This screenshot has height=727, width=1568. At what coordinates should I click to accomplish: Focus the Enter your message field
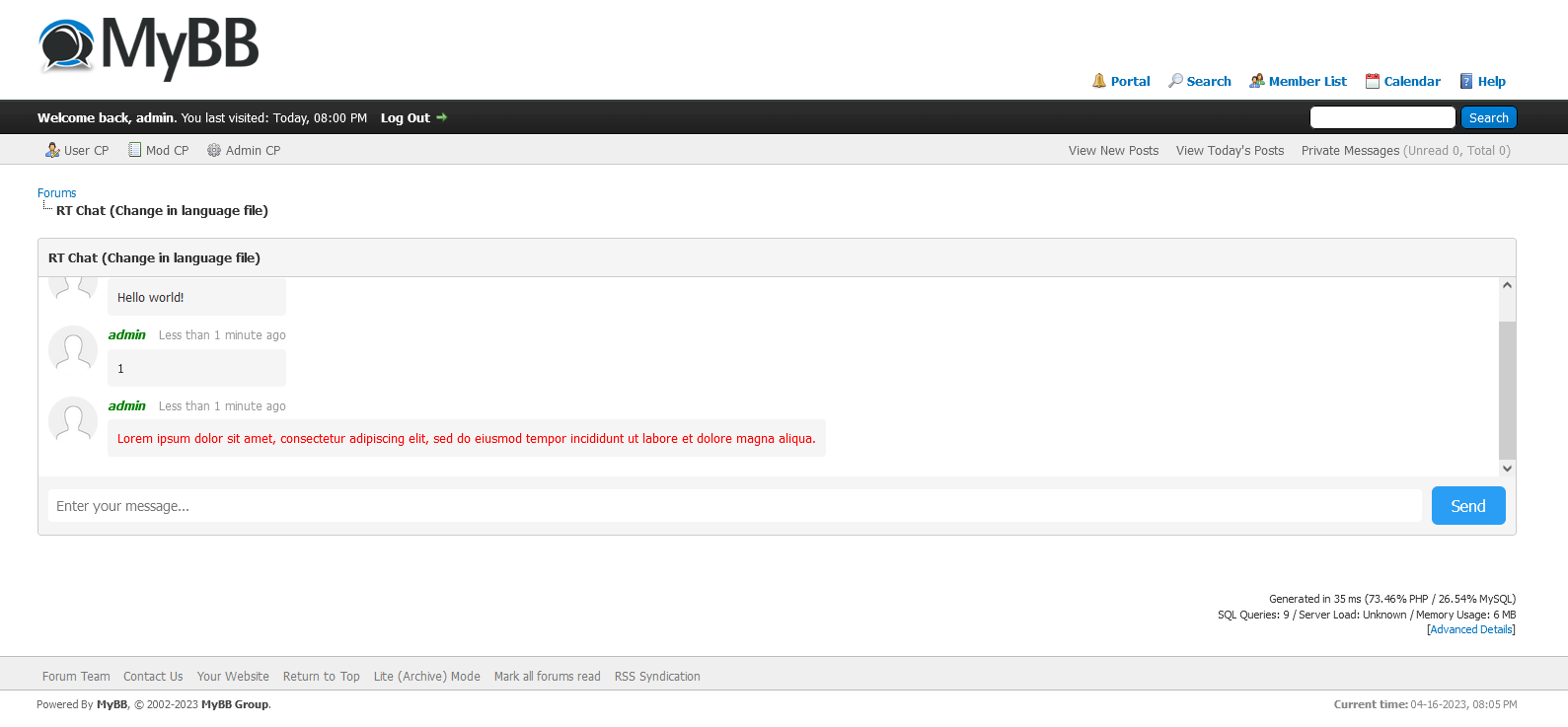[734, 506]
